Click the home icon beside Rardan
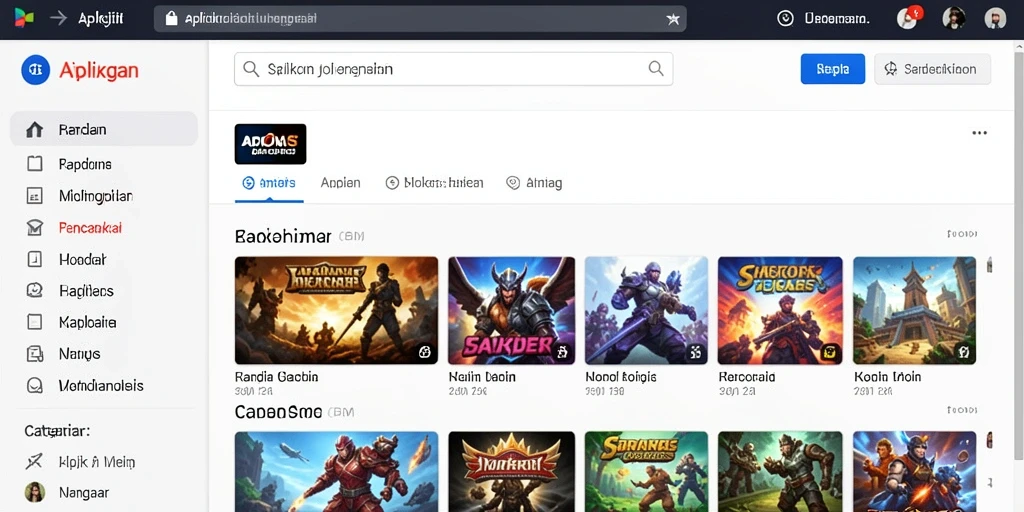 pos(34,129)
